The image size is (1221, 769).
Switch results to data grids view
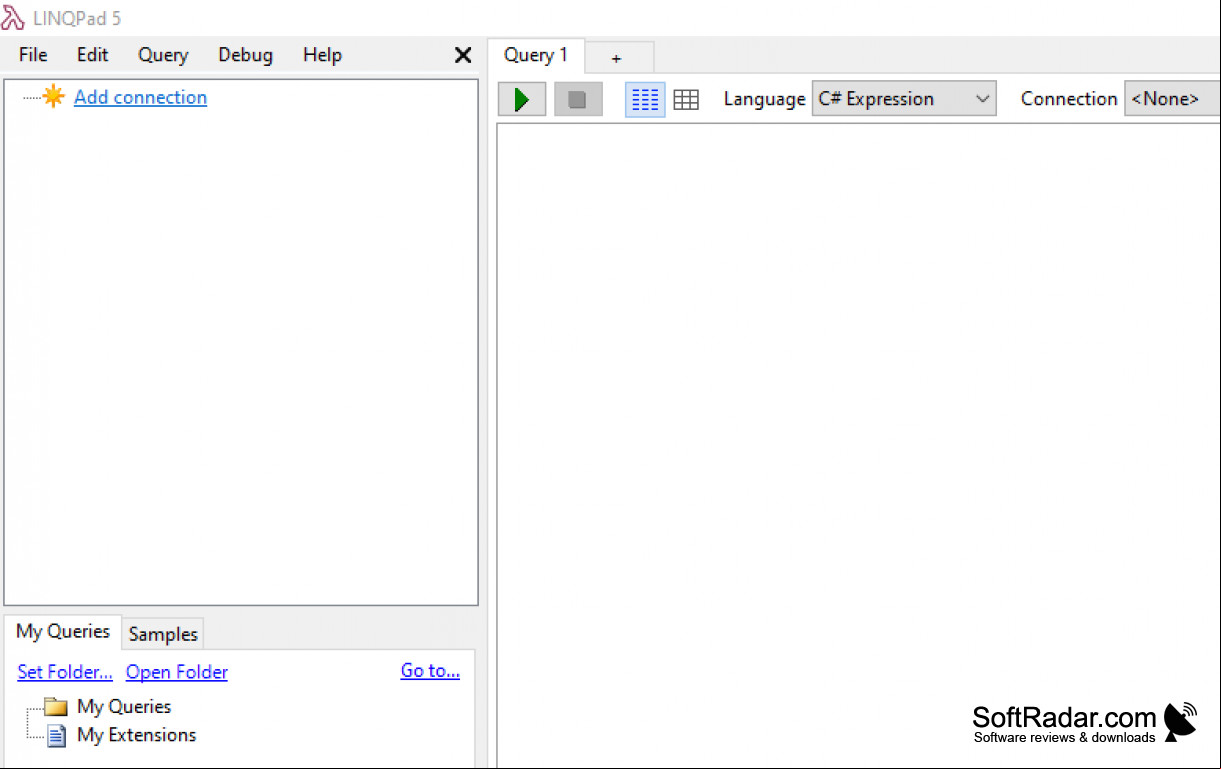point(686,99)
